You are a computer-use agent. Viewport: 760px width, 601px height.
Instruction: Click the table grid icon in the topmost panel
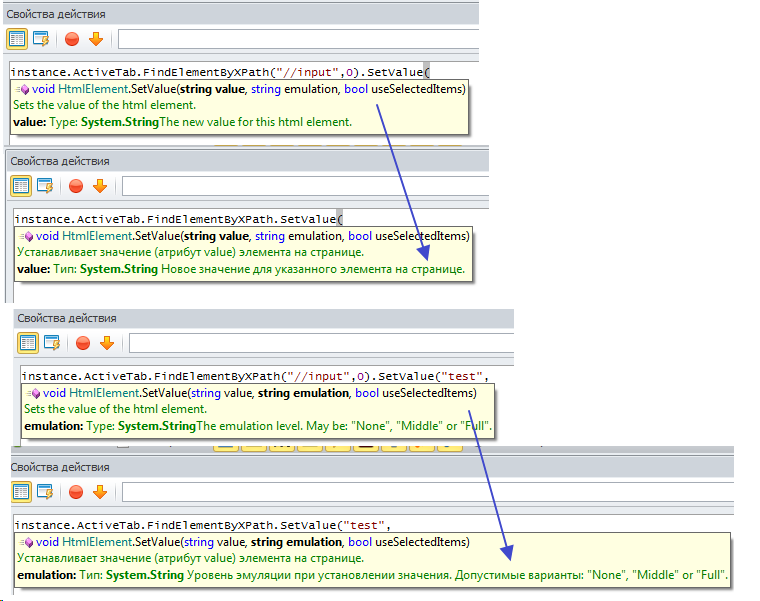point(17,39)
